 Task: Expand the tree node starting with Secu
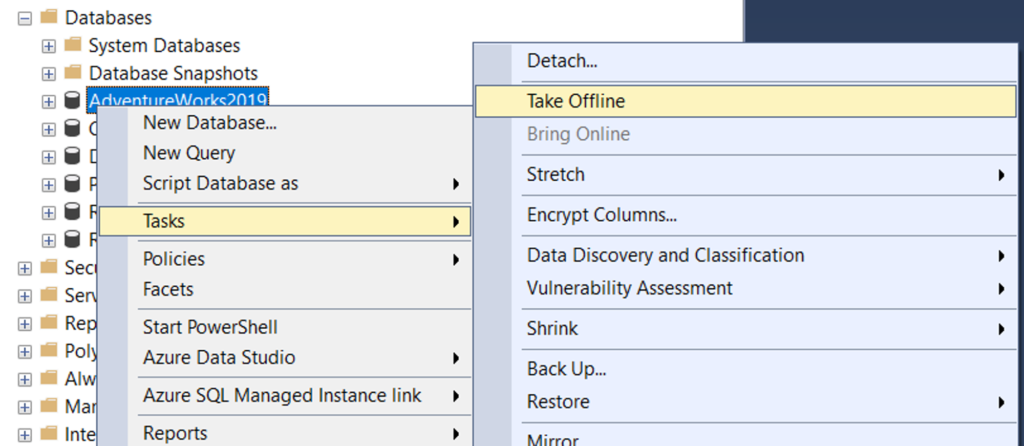[25, 268]
